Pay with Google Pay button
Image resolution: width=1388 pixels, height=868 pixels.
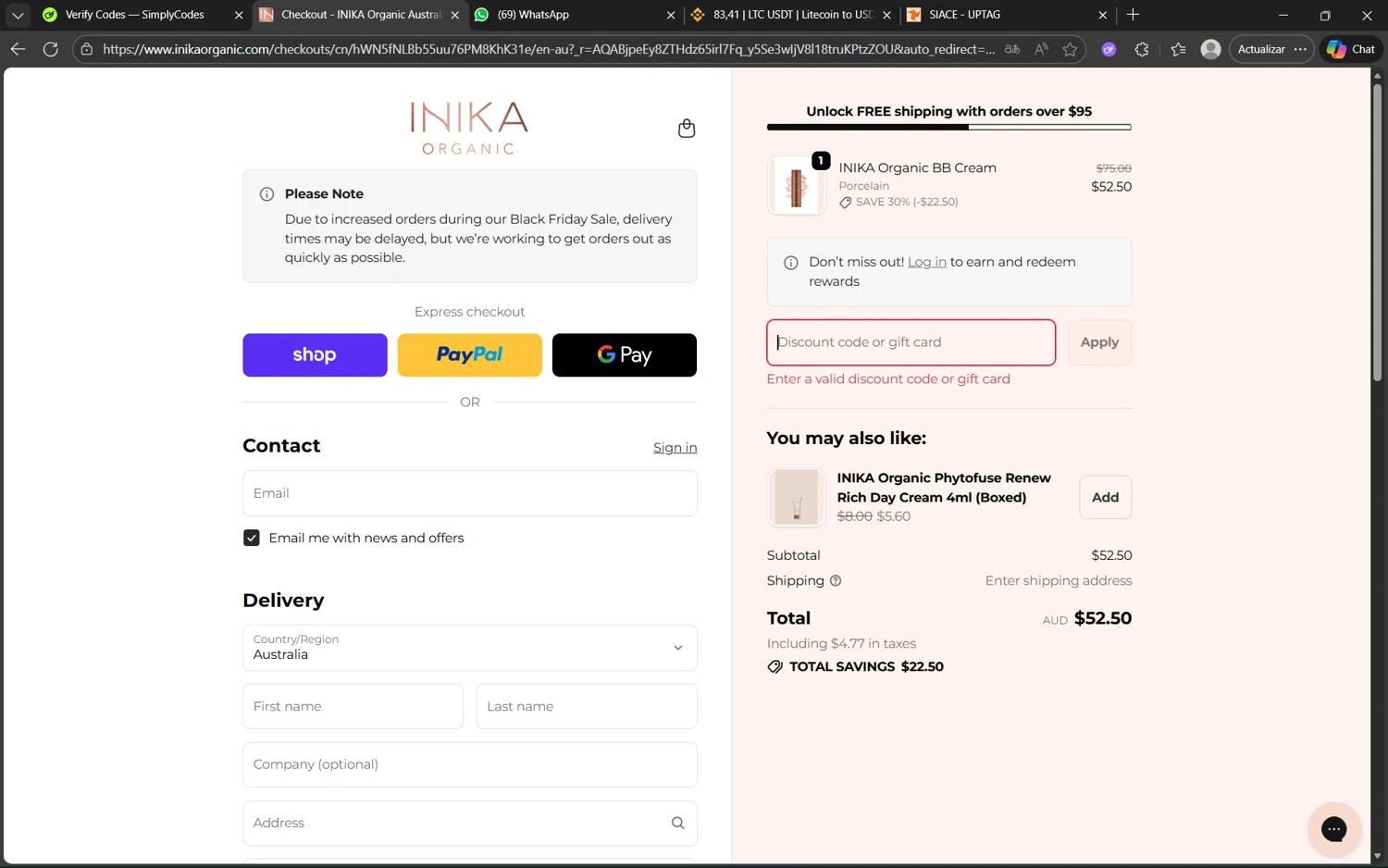point(625,355)
